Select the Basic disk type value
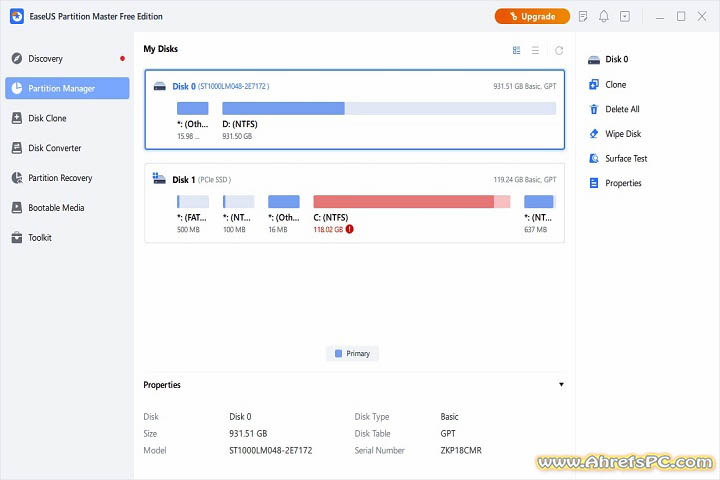 (449, 417)
